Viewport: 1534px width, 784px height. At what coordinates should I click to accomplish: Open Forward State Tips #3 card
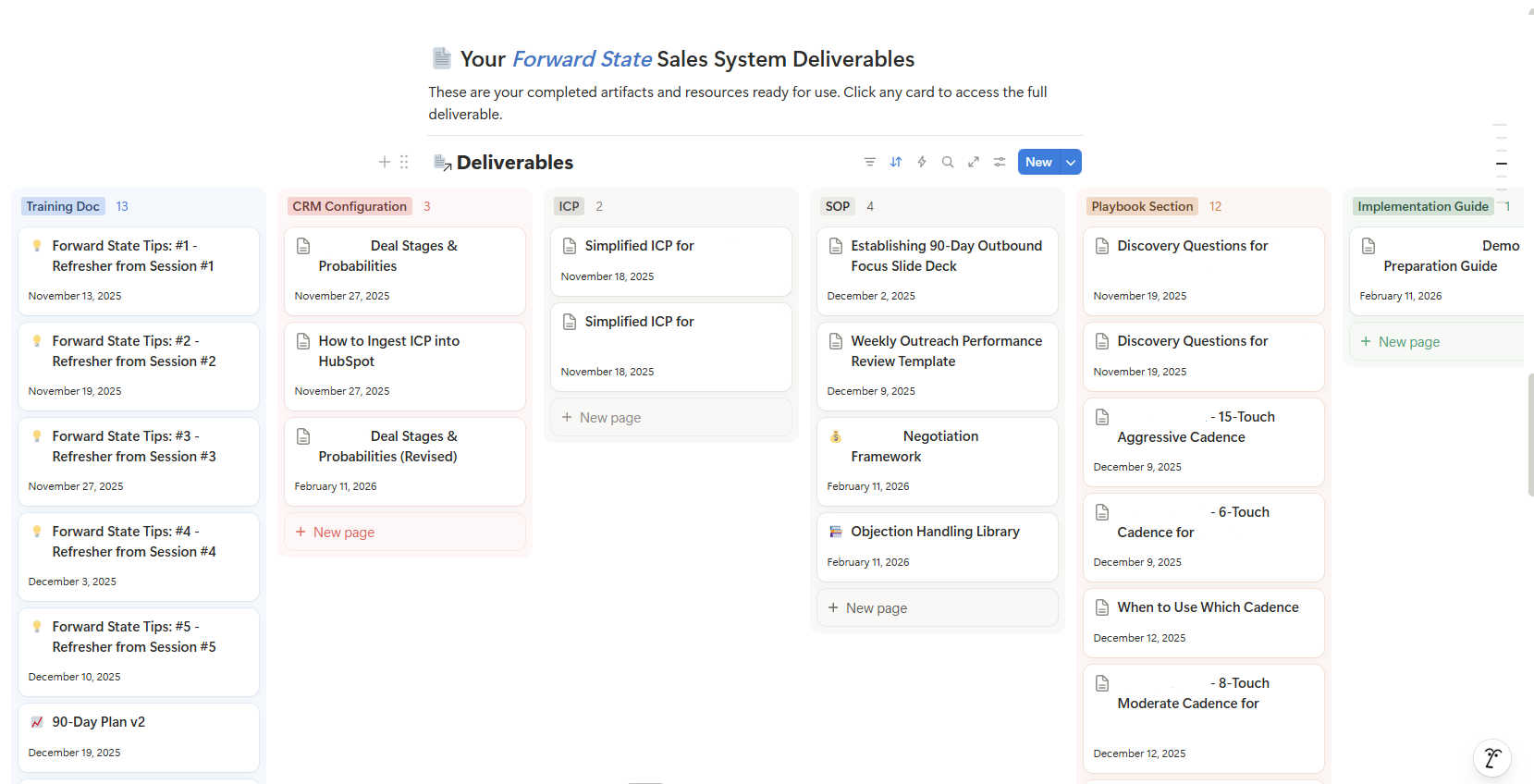click(x=139, y=461)
